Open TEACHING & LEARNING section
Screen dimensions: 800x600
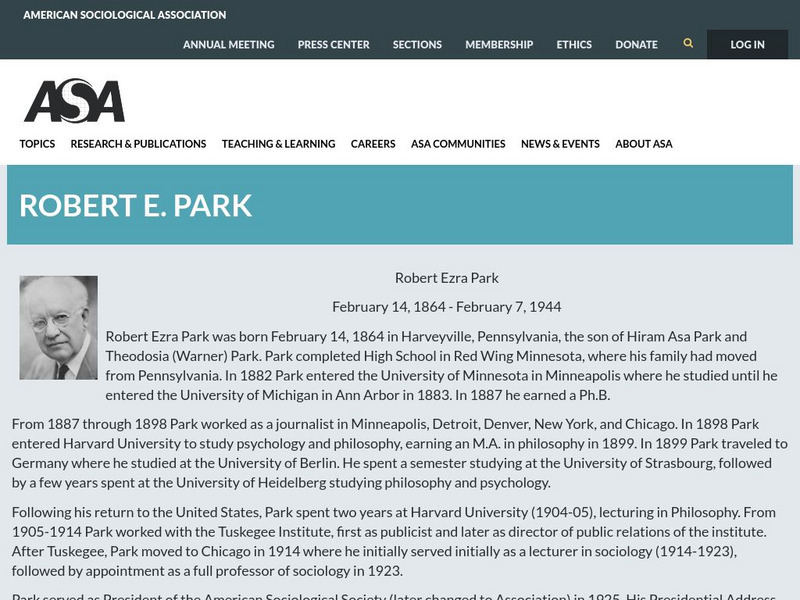click(277, 143)
